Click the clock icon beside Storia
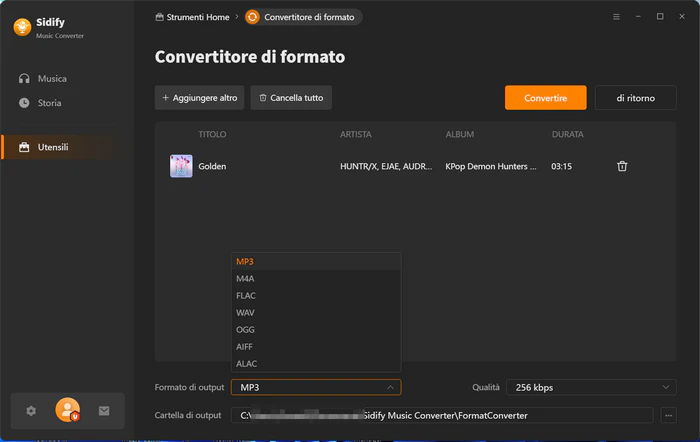The width and height of the screenshot is (700, 442). pyautogui.click(x=24, y=103)
